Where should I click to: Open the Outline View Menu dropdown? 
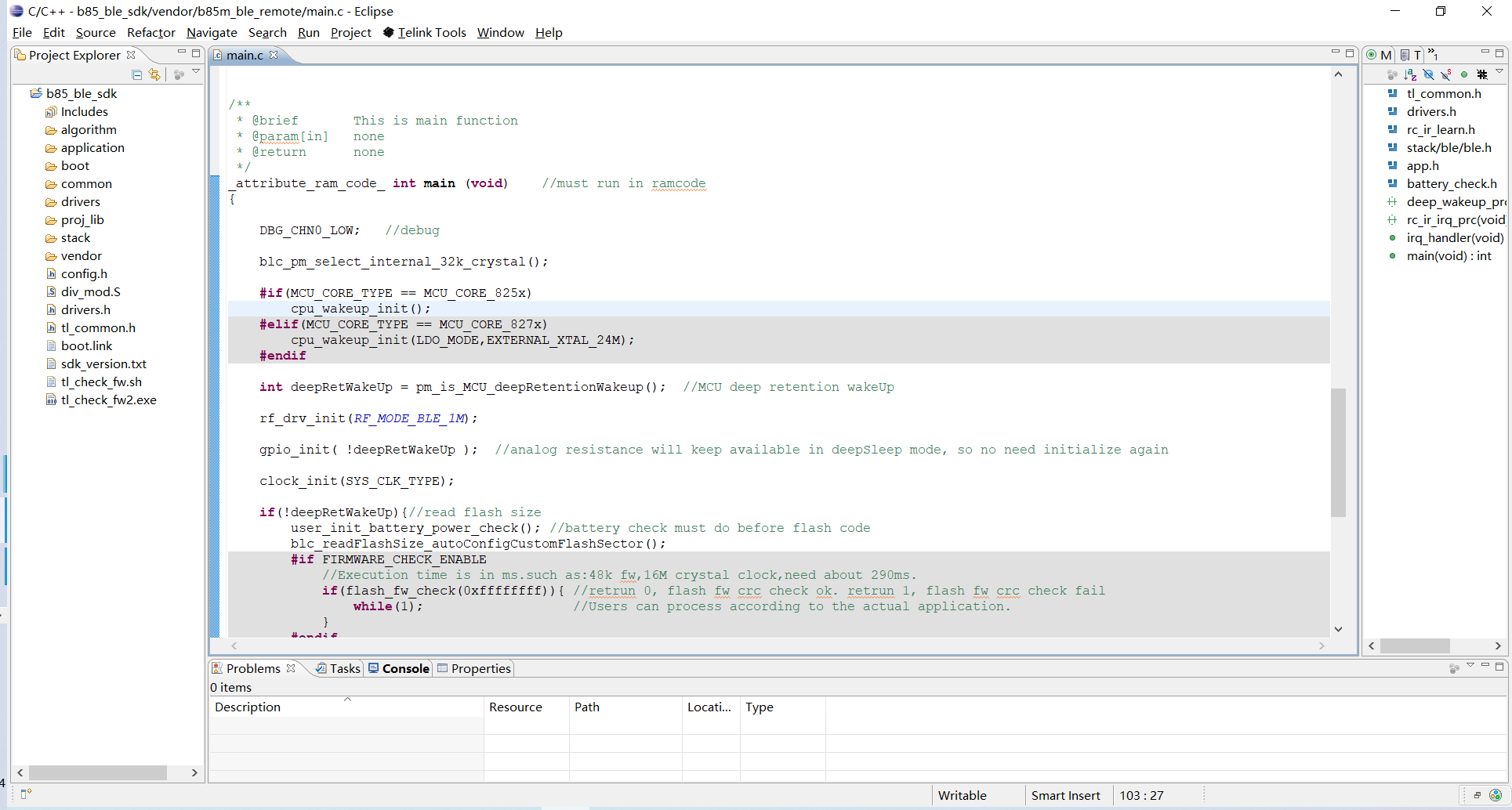click(1499, 74)
